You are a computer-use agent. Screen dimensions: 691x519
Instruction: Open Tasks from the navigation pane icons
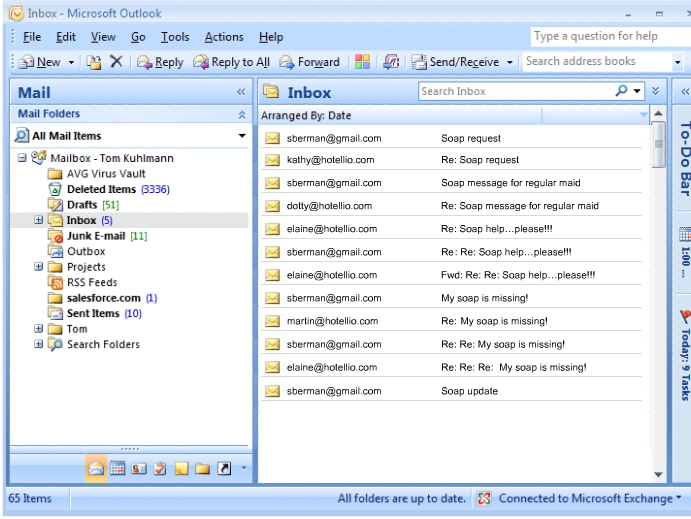[x=160, y=468]
